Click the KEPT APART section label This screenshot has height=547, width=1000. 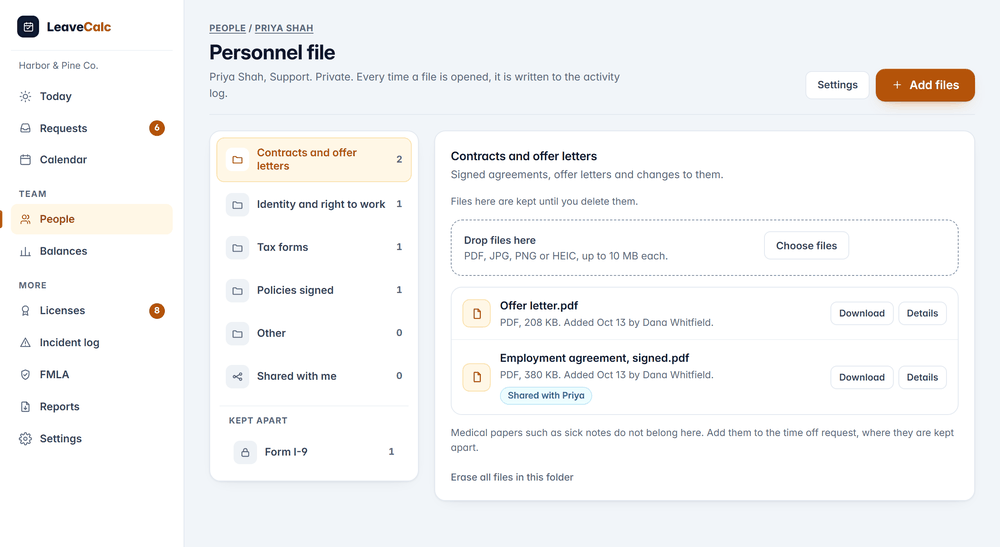click(258, 421)
